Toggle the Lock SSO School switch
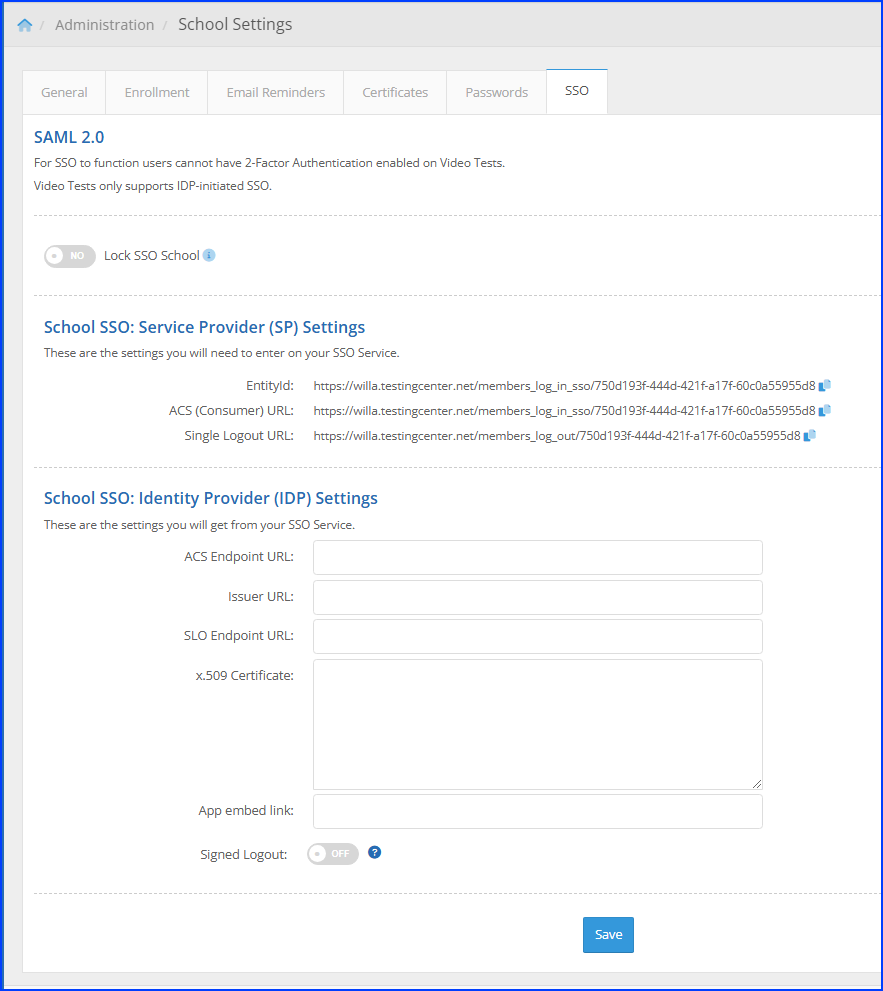 pyautogui.click(x=70, y=256)
